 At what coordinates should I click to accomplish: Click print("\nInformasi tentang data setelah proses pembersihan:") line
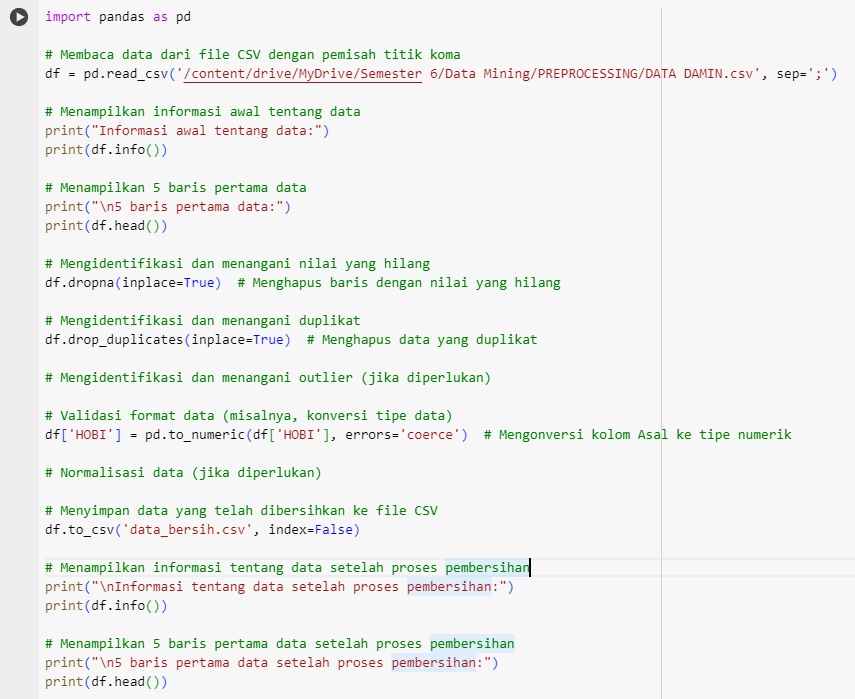pos(280,587)
